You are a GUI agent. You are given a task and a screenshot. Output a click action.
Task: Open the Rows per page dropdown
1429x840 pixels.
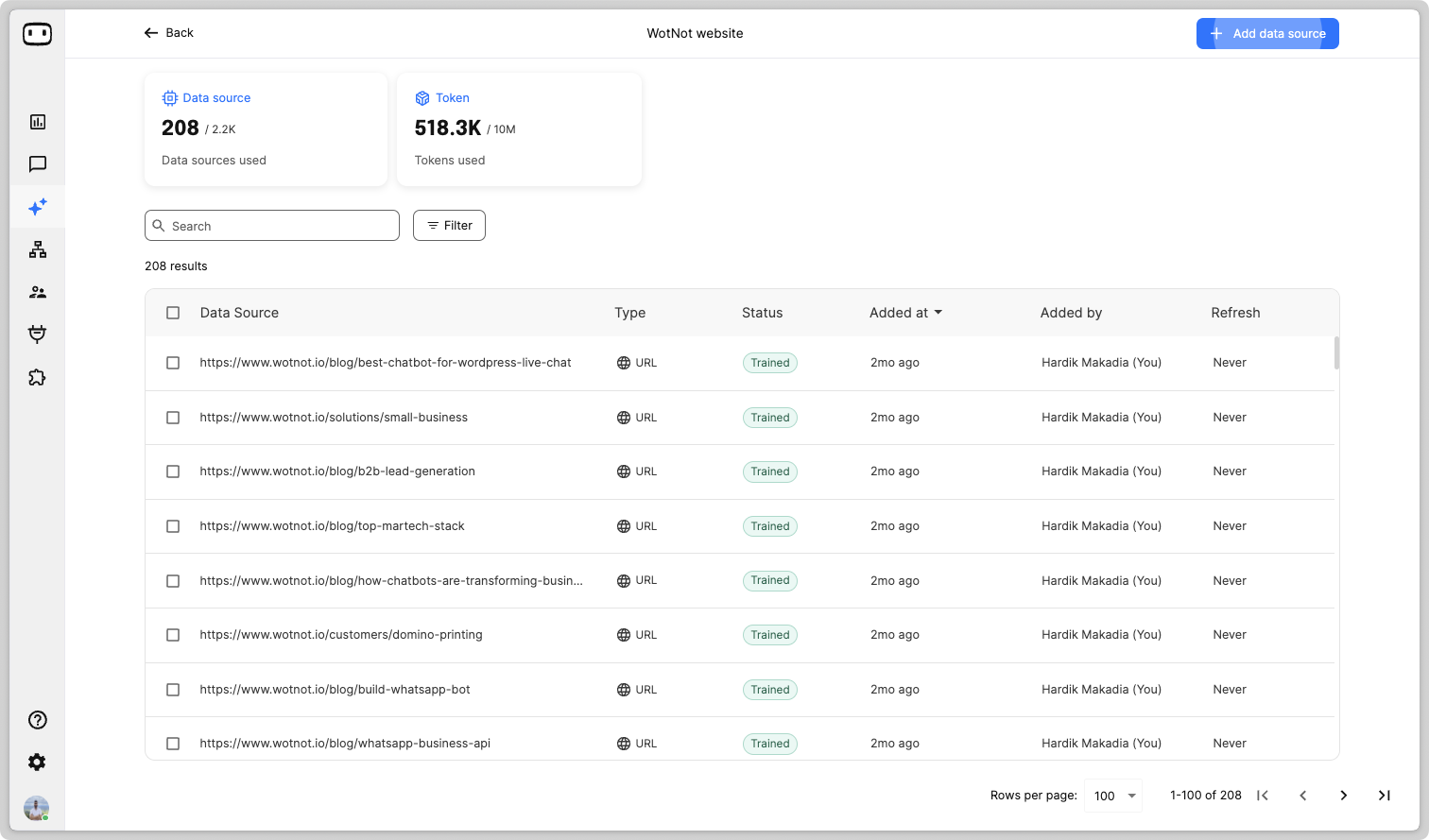(1113, 796)
